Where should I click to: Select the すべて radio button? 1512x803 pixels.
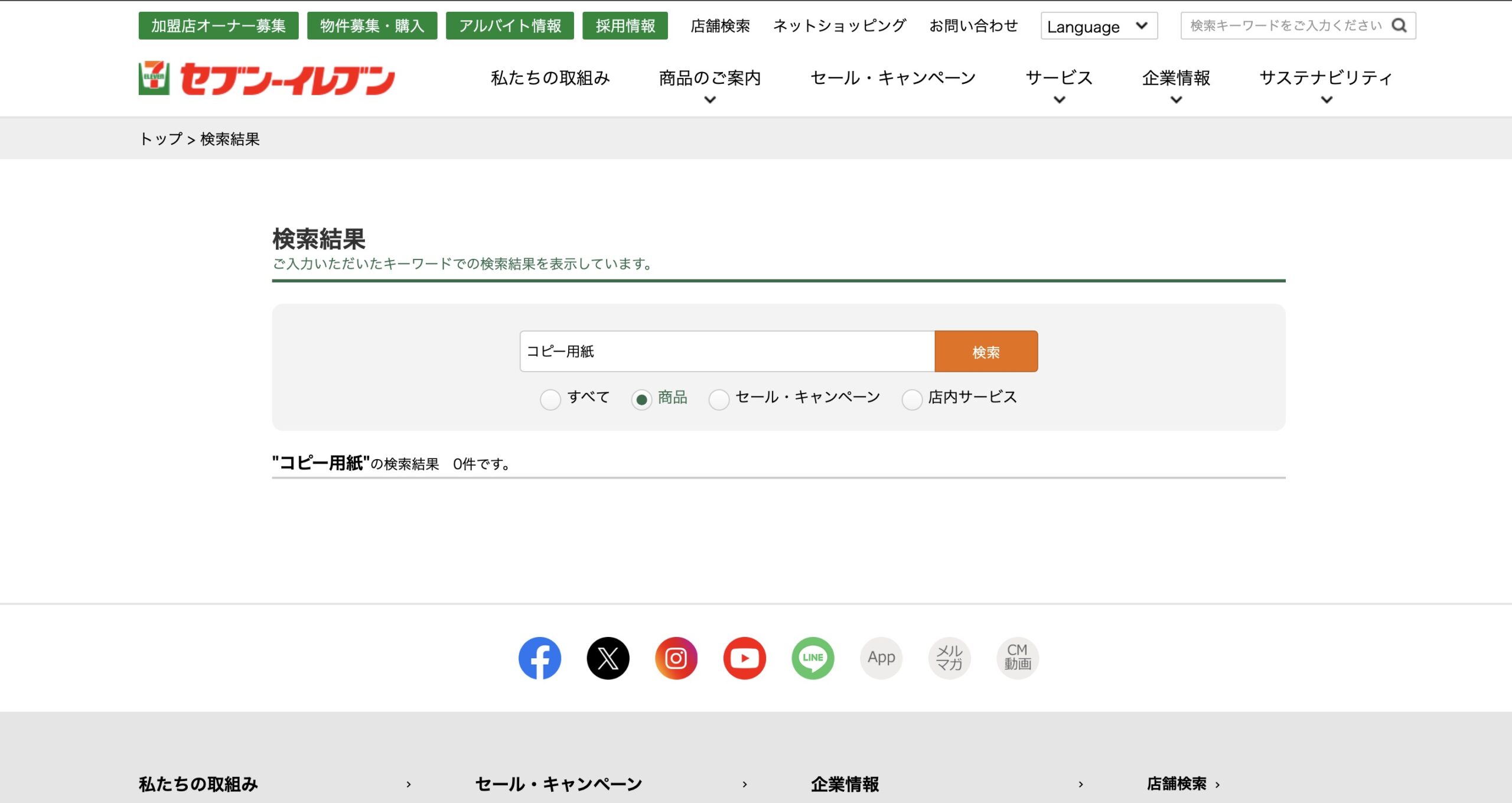coord(550,399)
